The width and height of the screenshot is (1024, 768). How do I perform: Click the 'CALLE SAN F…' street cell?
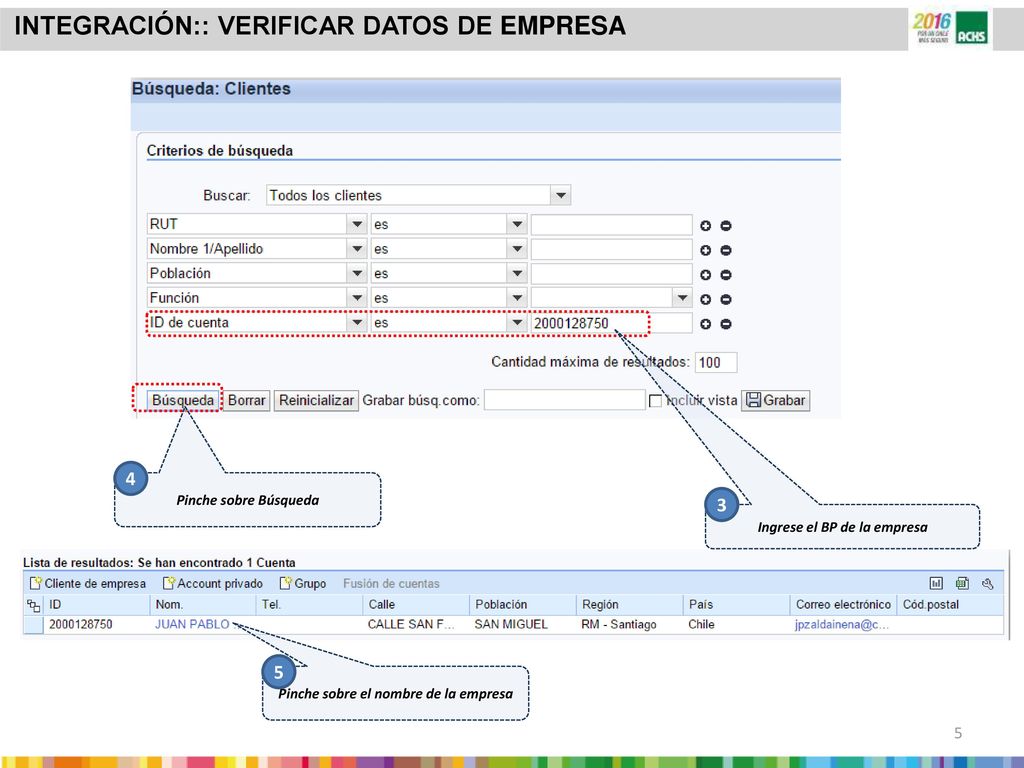[x=411, y=624]
